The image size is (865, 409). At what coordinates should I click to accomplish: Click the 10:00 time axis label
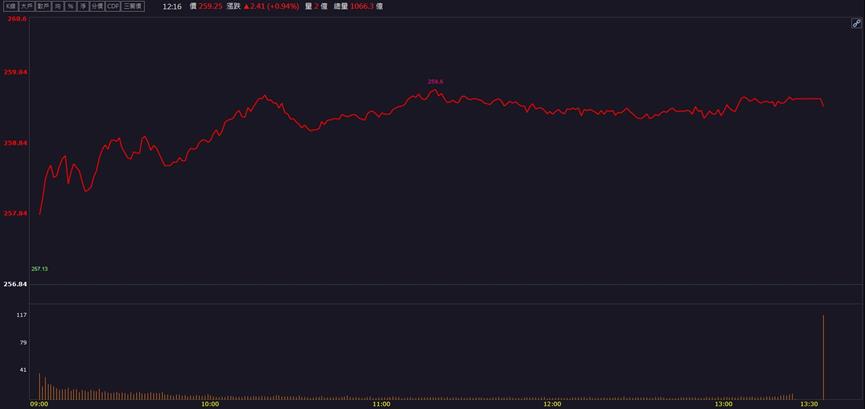[210, 404]
